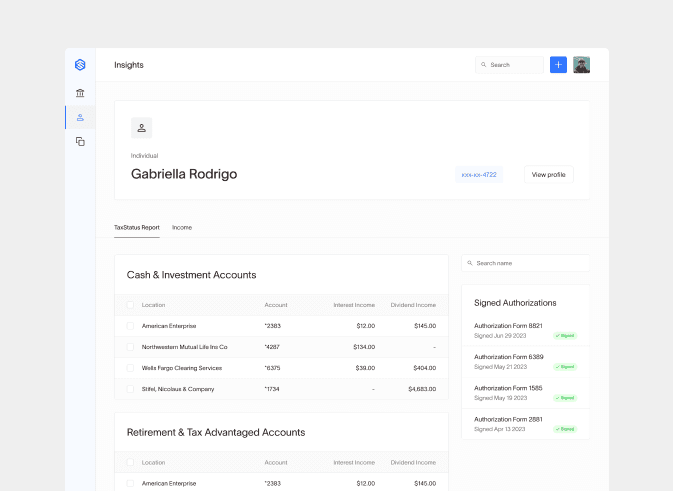Switch to the TaxStatus Report tab
Screen dimensions: 673x491
[137, 228]
